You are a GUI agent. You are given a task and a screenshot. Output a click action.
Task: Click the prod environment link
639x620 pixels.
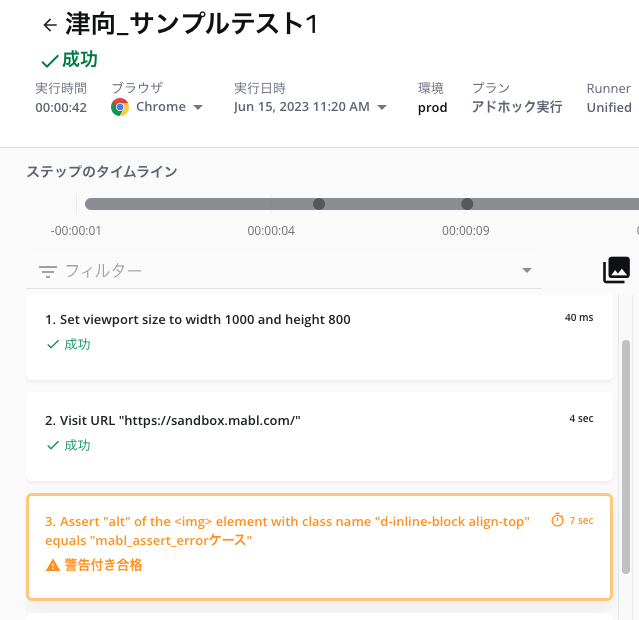coord(432,108)
